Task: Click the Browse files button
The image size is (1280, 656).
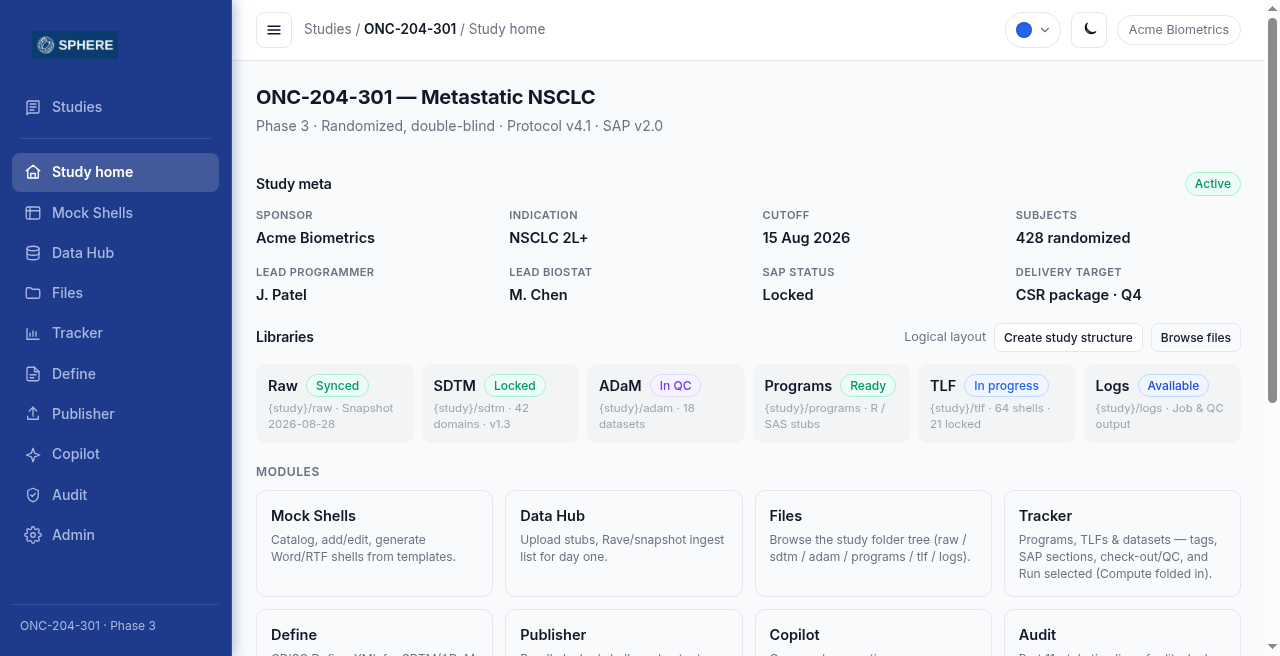Action: 1196,337
